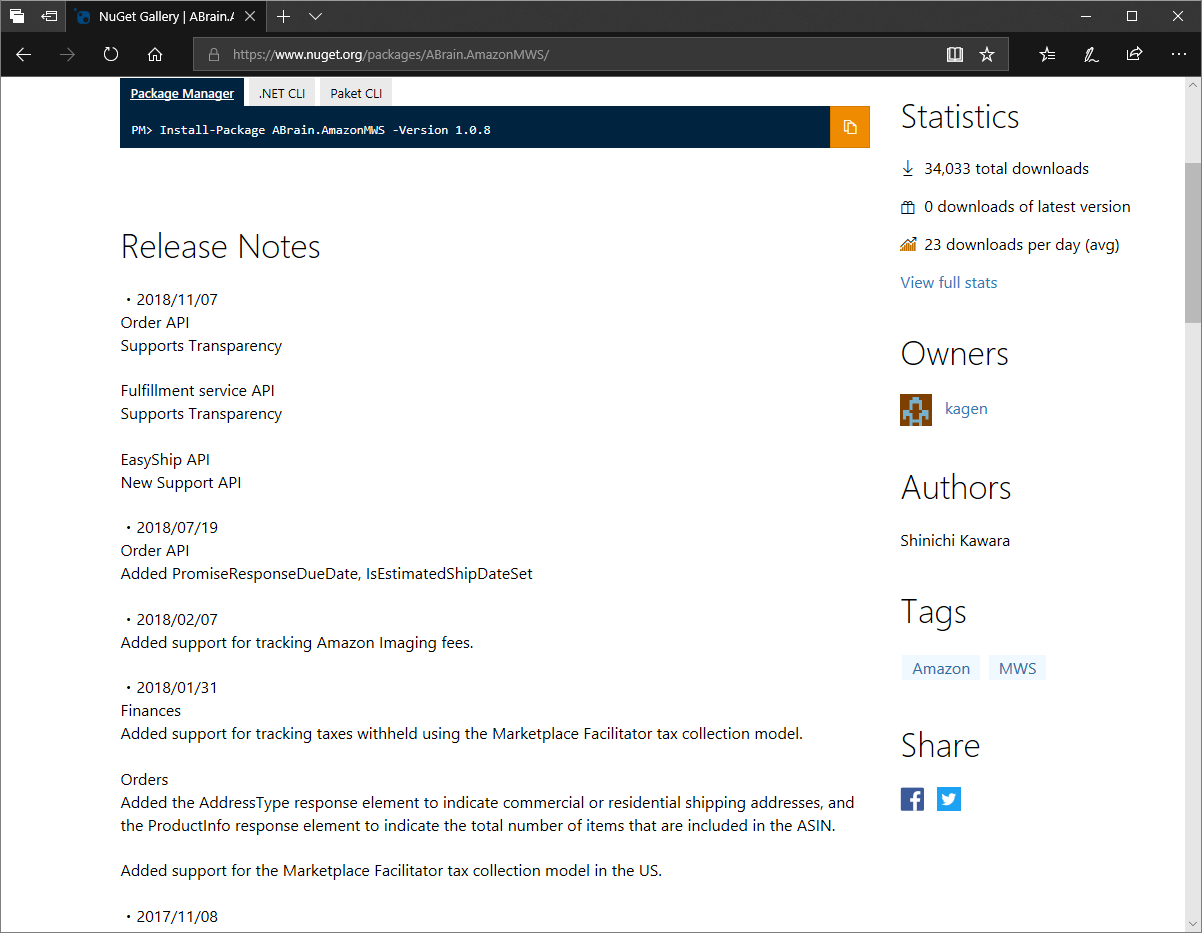Screen dimensions: 1202x933
Task: Switch to the Paket CLI tab
Action: point(356,93)
